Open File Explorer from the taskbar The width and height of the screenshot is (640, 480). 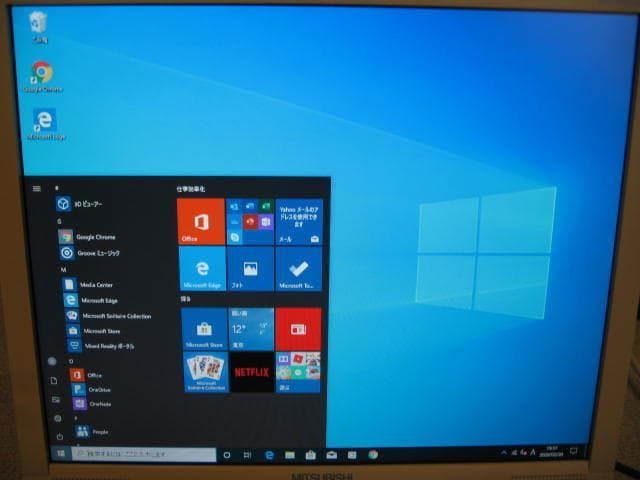pyautogui.click(x=290, y=455)
